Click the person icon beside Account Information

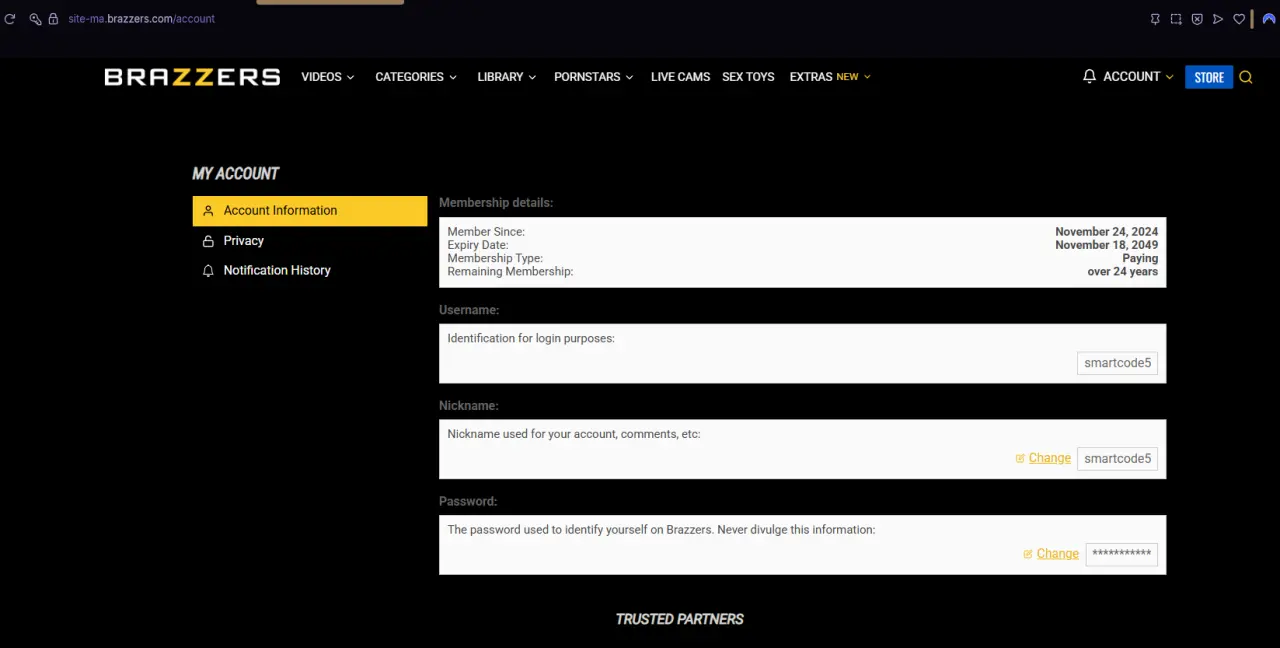click(x=208, y=211)
